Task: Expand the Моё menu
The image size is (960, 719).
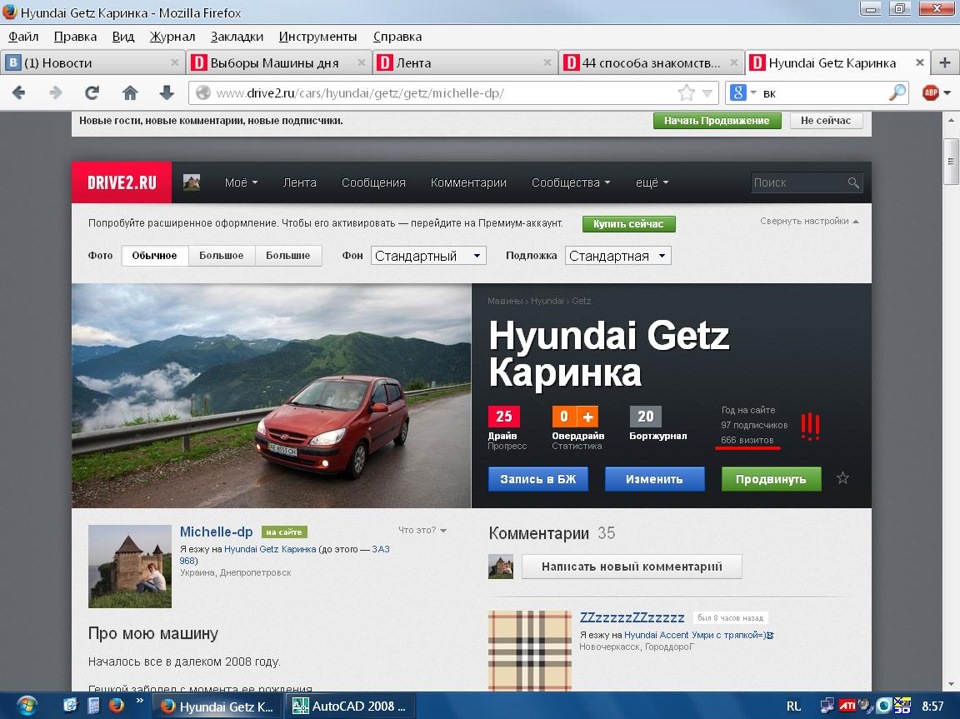Action: point(241,183)
